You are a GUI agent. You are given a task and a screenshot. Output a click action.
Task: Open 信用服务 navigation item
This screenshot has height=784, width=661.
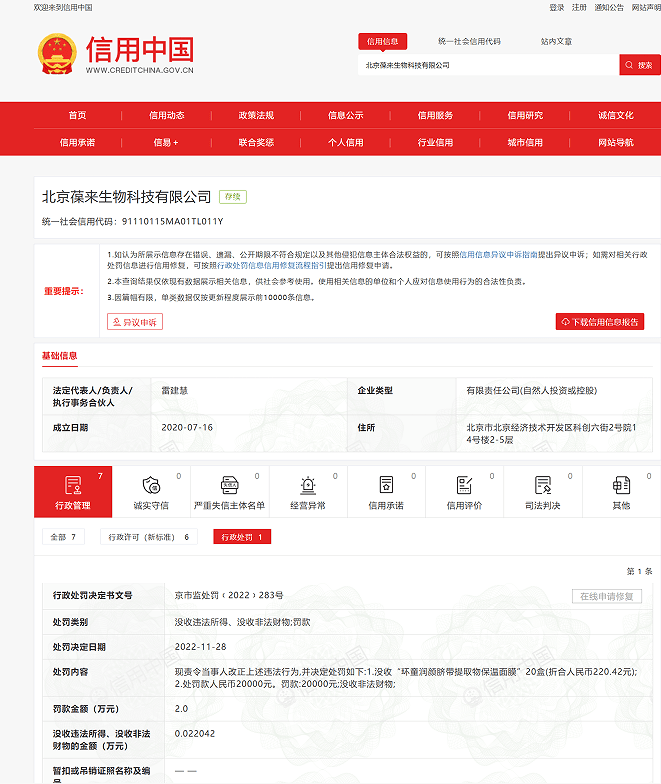pos(435,116)
